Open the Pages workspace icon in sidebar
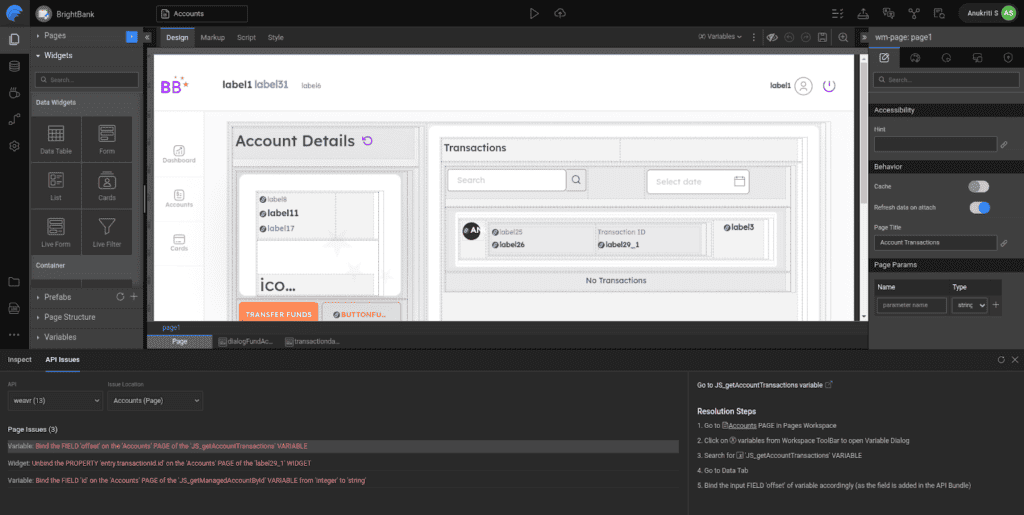The width and height of the screenshot is (1024, 515). click(14, 39)
